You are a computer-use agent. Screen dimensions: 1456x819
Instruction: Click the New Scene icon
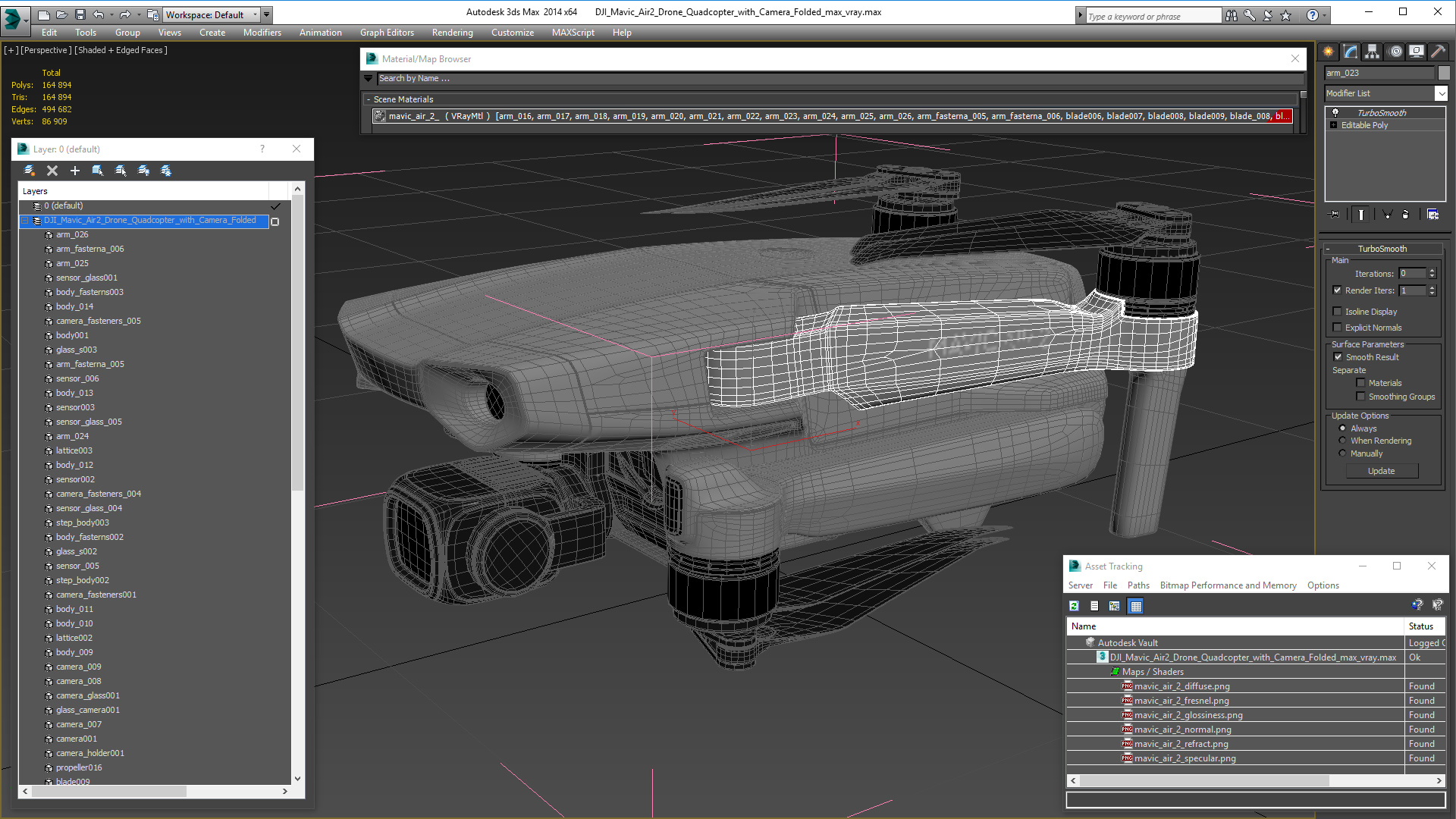tap(44, 14)
